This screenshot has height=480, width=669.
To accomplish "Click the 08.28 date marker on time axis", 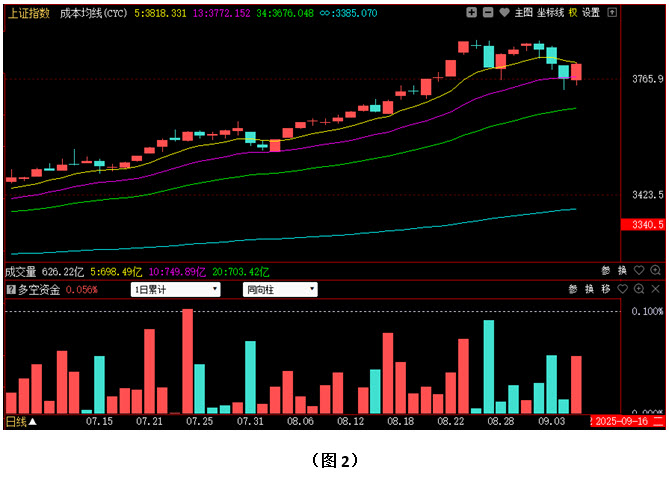I will coord(501,422).
